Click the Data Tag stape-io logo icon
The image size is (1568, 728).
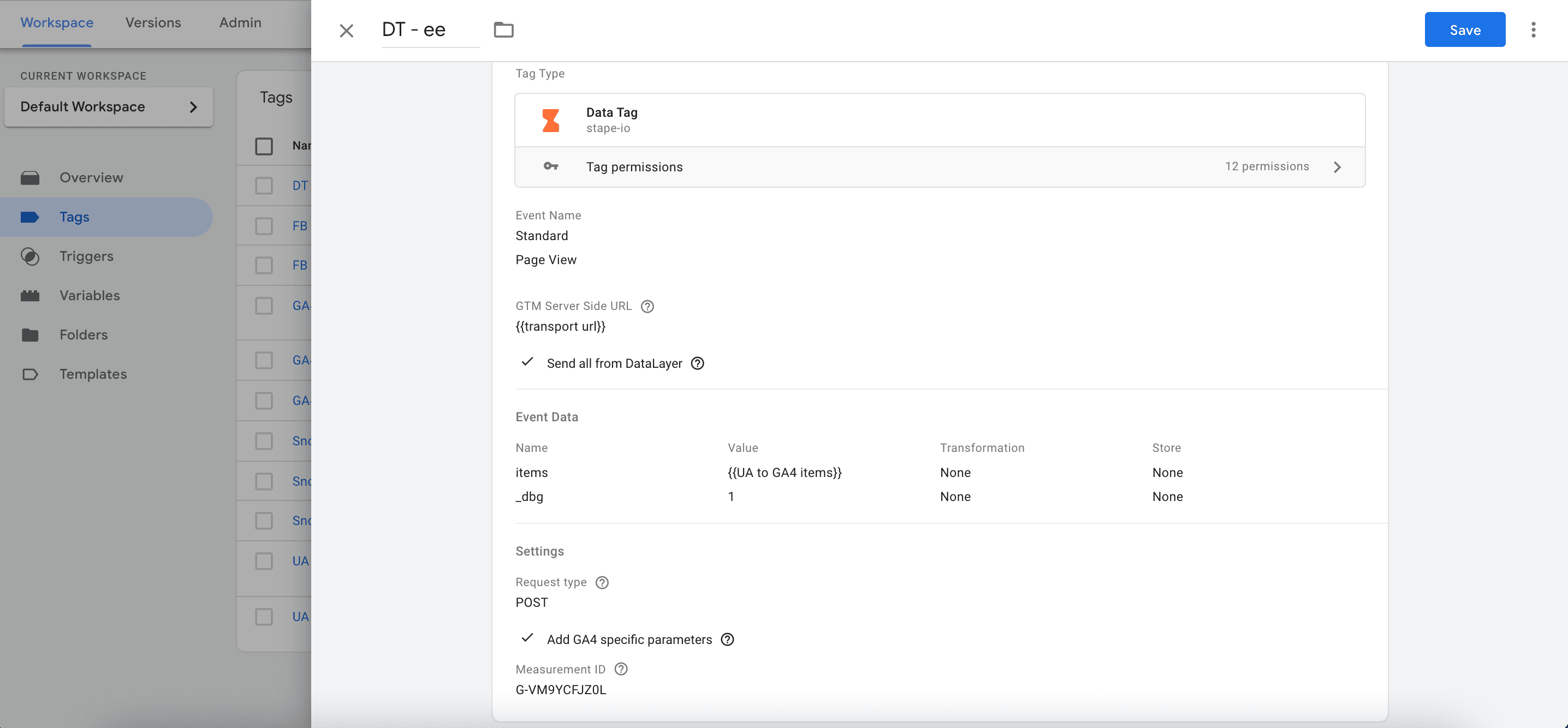pos(550,121)
